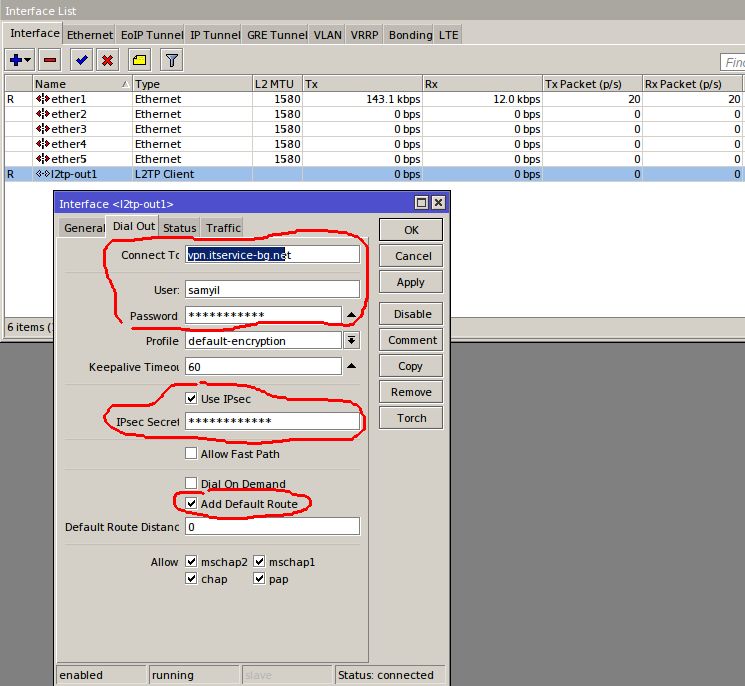Click the Keepalive Timeout field
Screen dimensions: 745x686
(263, 366)
